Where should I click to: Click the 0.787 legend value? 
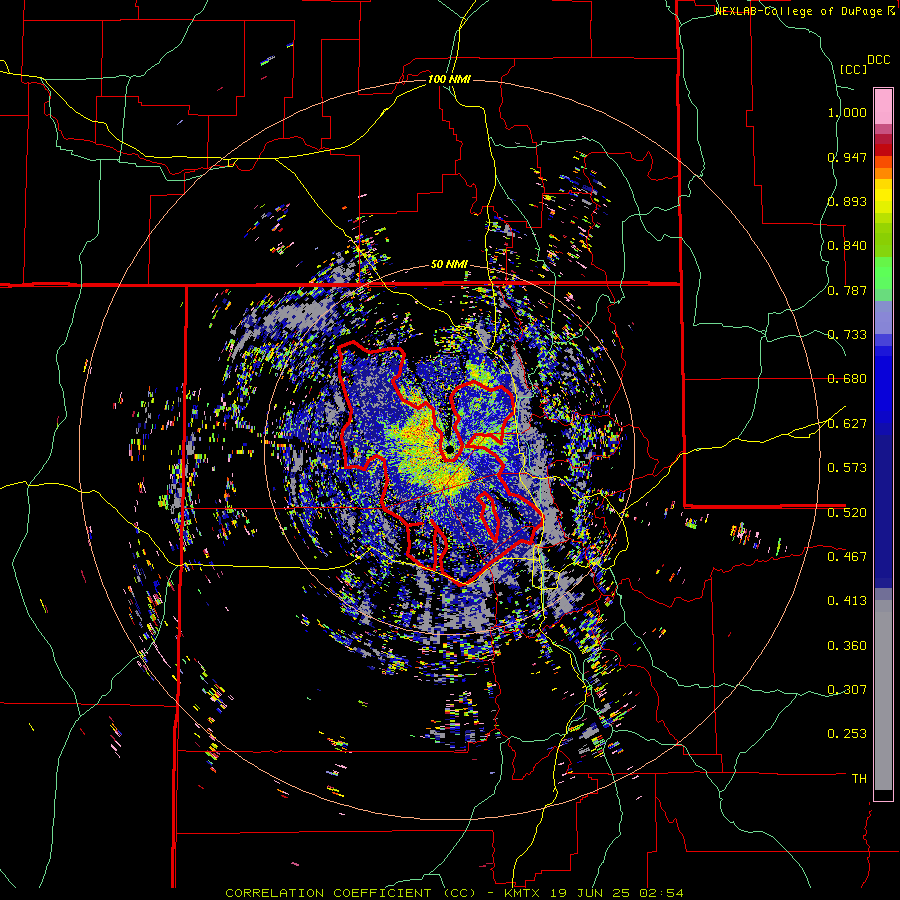[x=847, y=290]
